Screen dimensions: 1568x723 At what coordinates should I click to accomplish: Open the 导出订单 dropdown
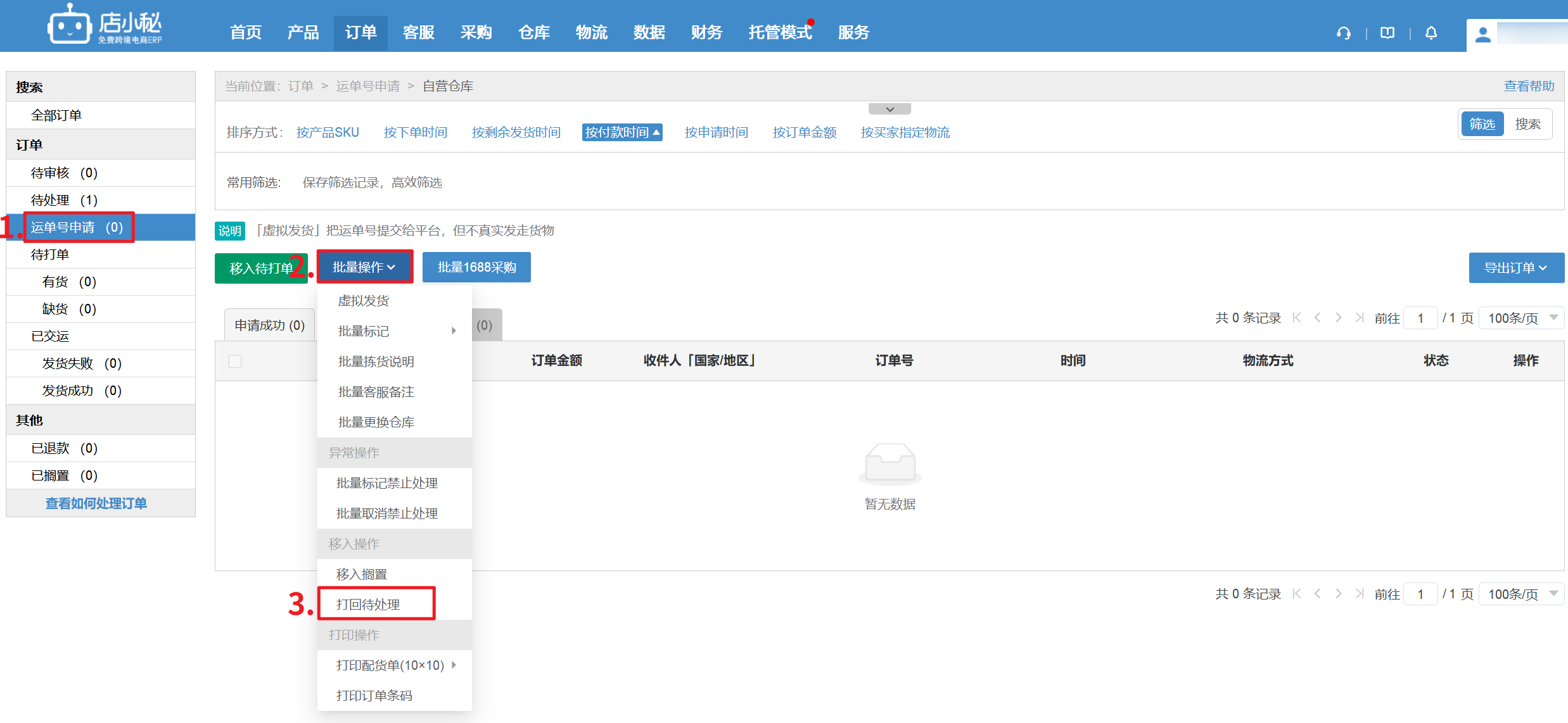1516,268
